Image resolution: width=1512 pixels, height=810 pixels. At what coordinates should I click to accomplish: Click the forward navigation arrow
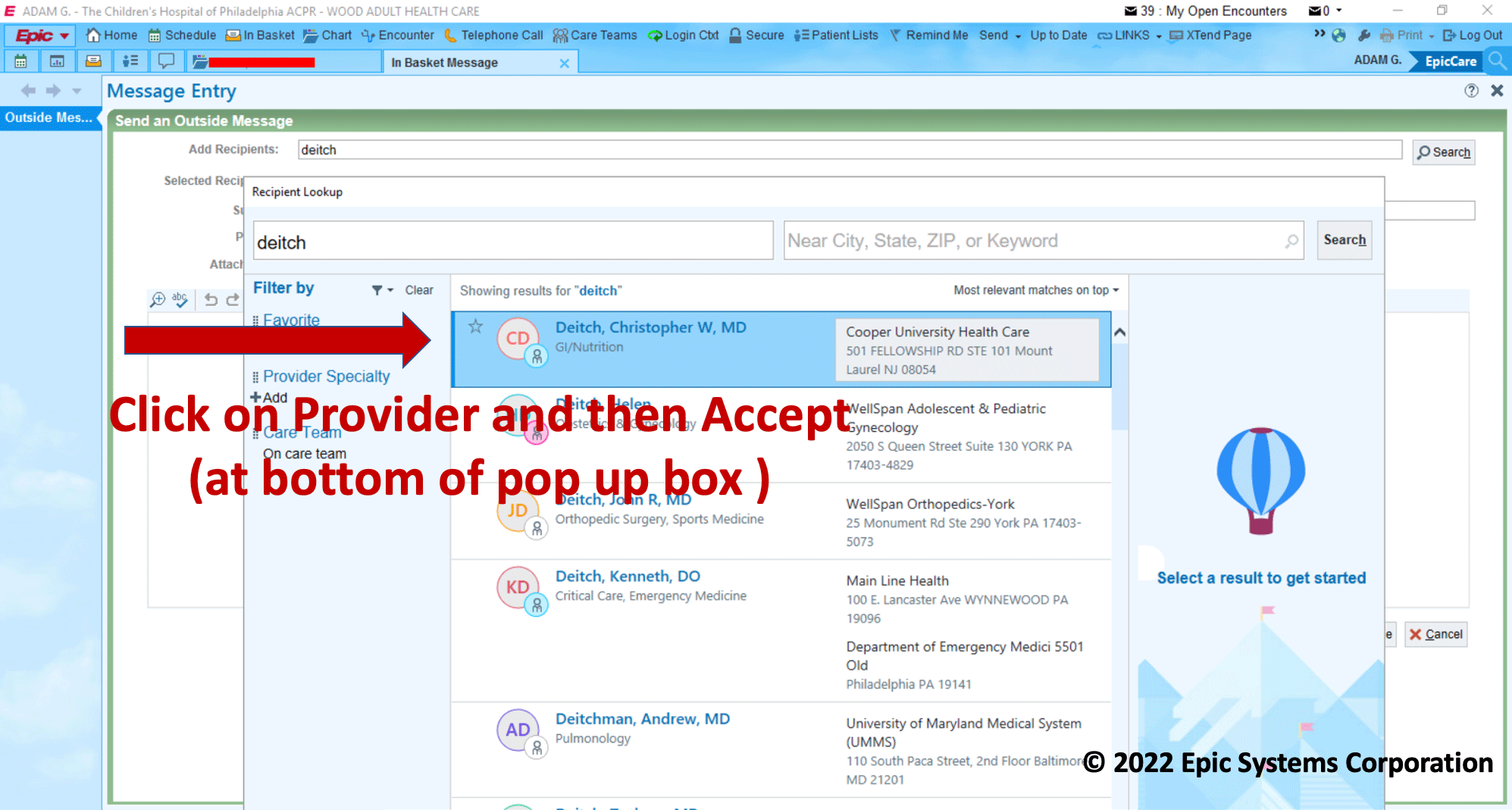53,91
